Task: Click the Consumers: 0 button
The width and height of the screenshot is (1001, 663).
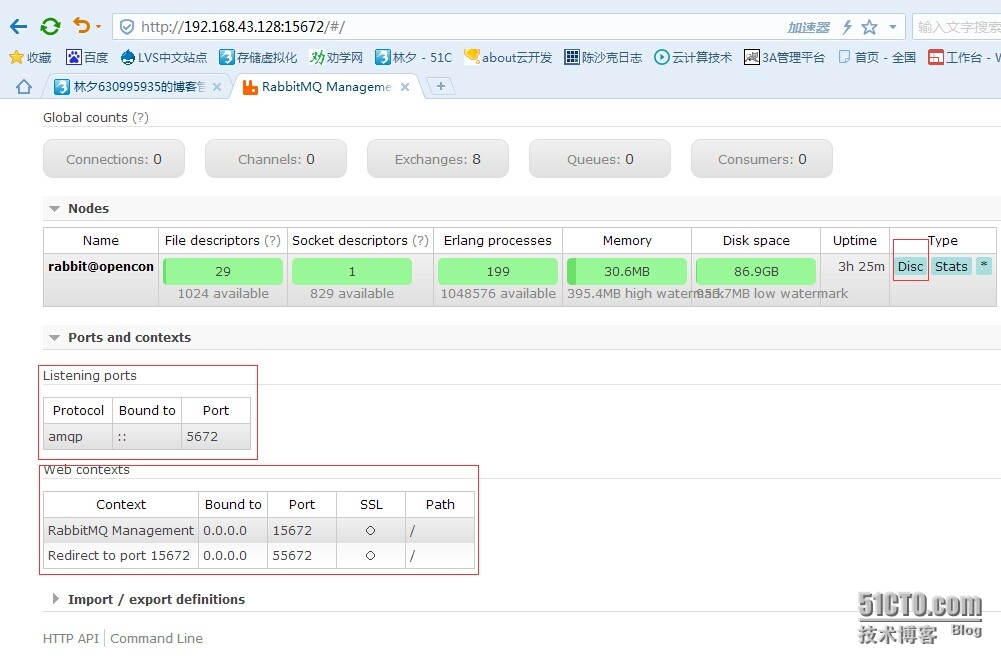Action: 762,159
